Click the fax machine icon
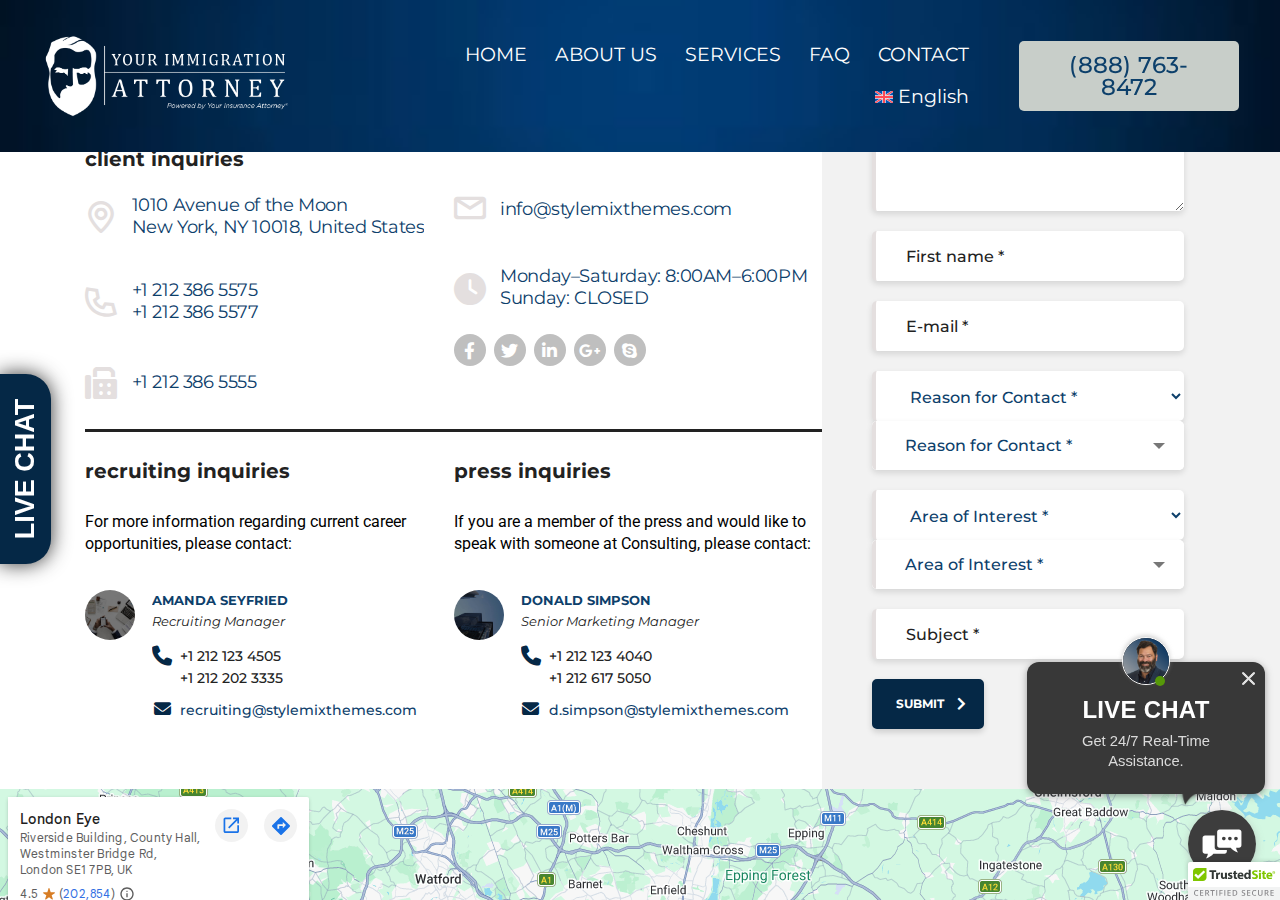 click(101, 383)
